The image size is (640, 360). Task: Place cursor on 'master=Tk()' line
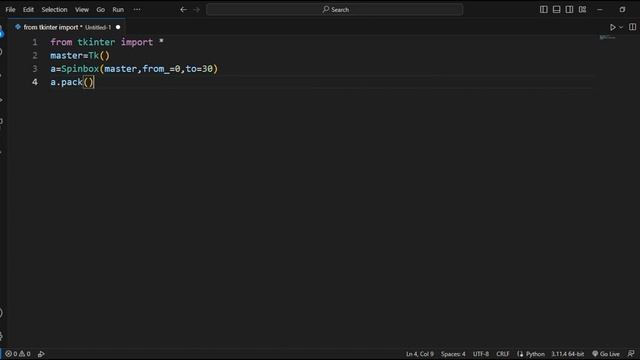(x=80, y=56)
